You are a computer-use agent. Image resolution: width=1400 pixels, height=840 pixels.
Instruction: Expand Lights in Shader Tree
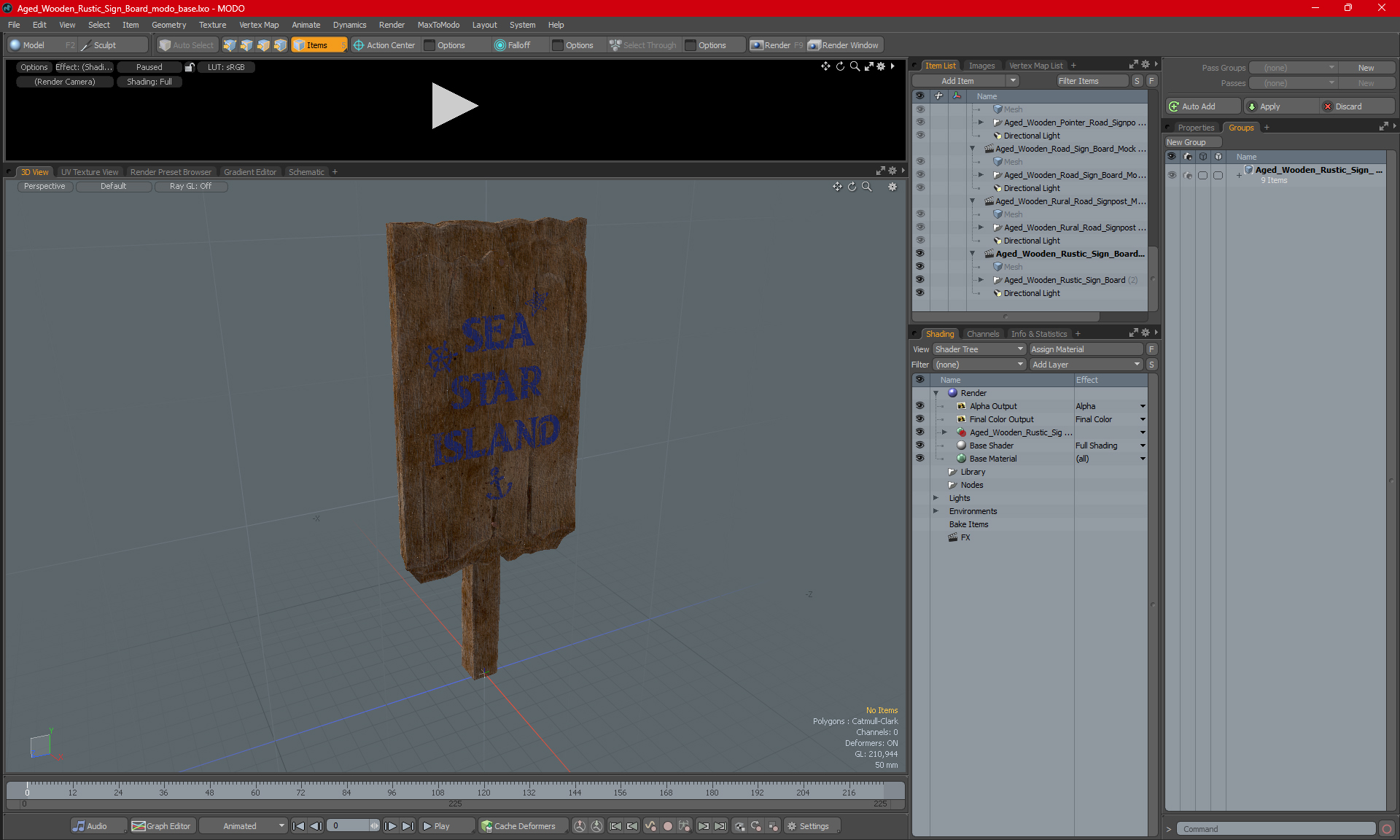click(x=936, y=498)
